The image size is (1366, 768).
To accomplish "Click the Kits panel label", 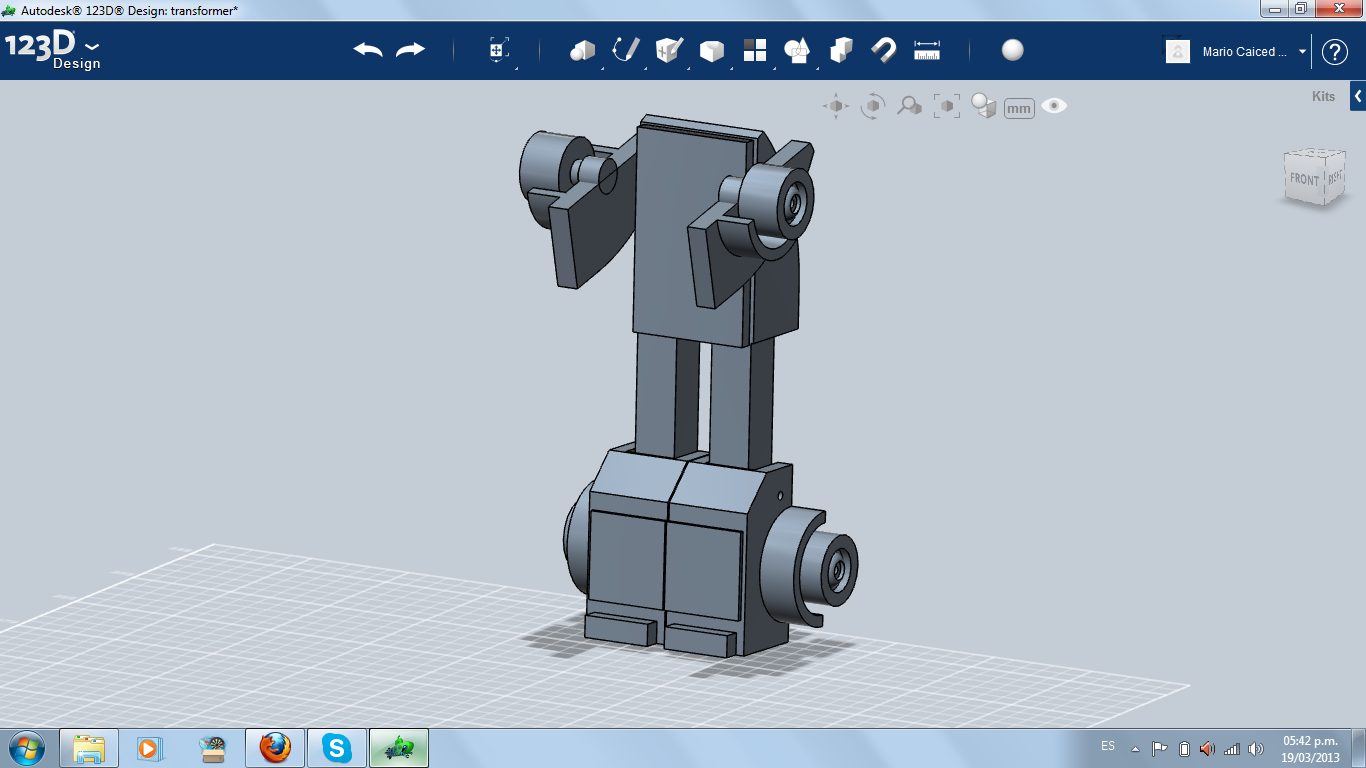I will tap(1323, 97).
